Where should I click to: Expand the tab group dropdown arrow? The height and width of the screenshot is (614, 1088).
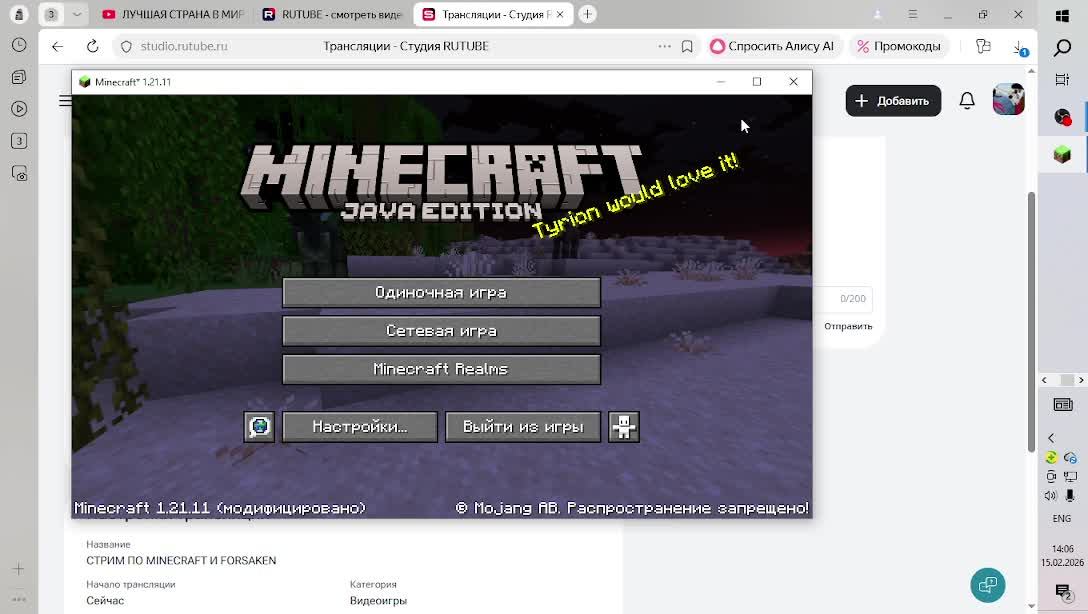pyautogui.click(x=77, y=14)
